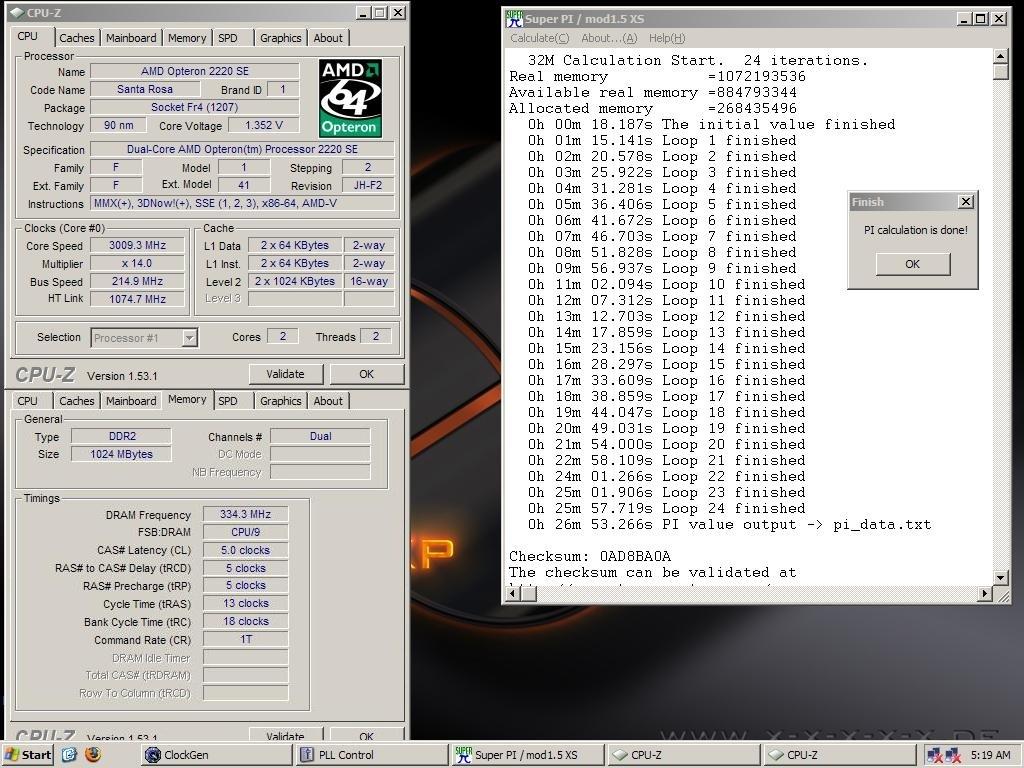Image resolution: width=1024 pixels, height=768 pixels.
Task: Close the Finish dialog with its X
Action: click(x=966, y=202)
